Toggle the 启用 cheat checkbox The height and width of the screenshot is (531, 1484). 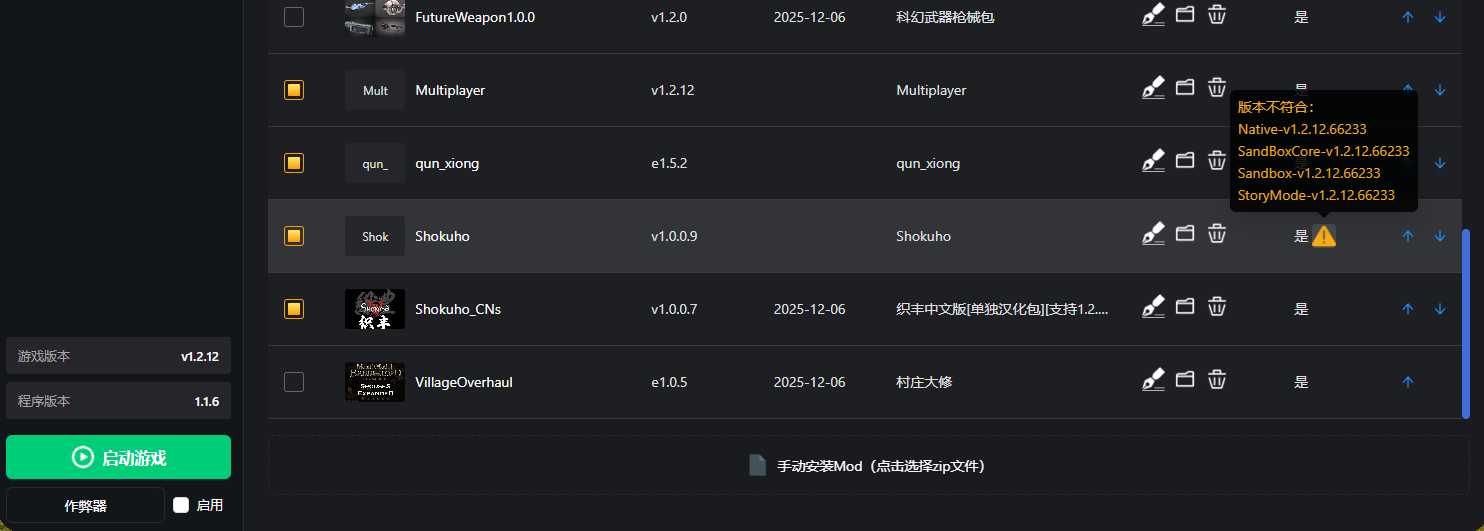(x=181, y=505)
